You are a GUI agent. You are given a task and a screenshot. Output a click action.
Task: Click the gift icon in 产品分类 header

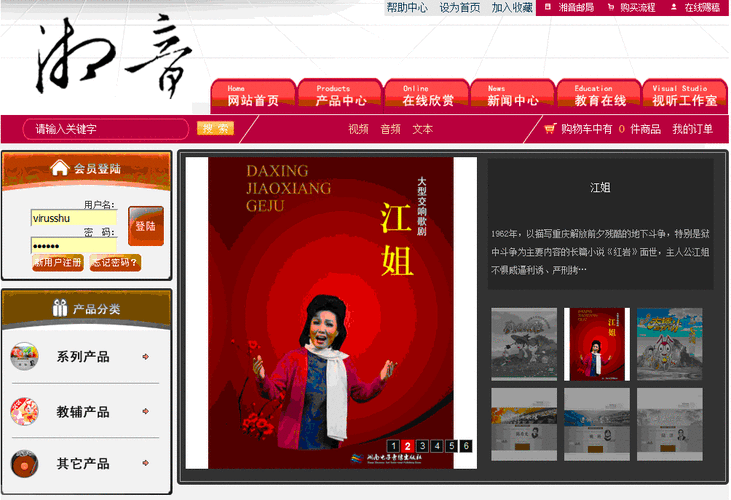coord(60,308)
